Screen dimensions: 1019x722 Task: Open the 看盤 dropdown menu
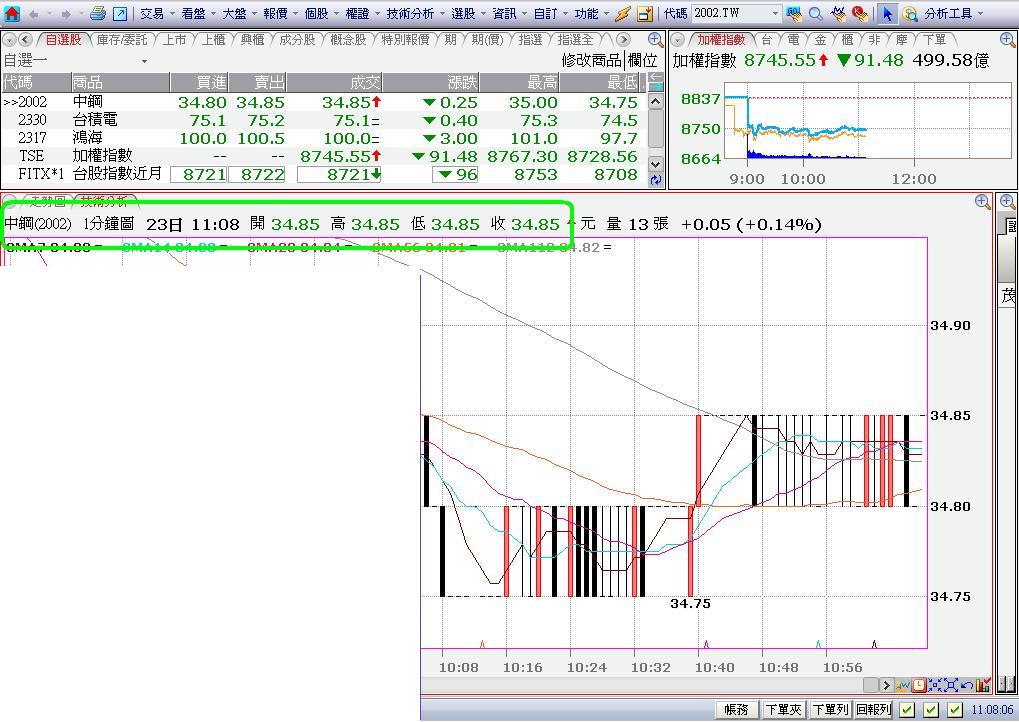tap(199, 13)
